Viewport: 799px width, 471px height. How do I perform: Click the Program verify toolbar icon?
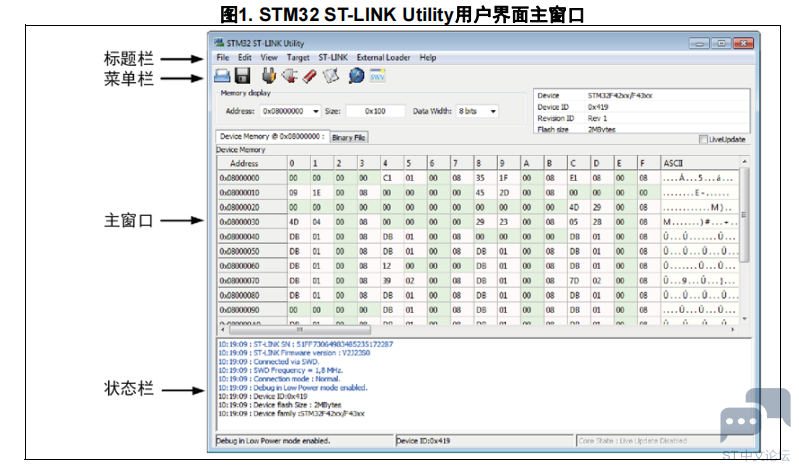(331, 76)
